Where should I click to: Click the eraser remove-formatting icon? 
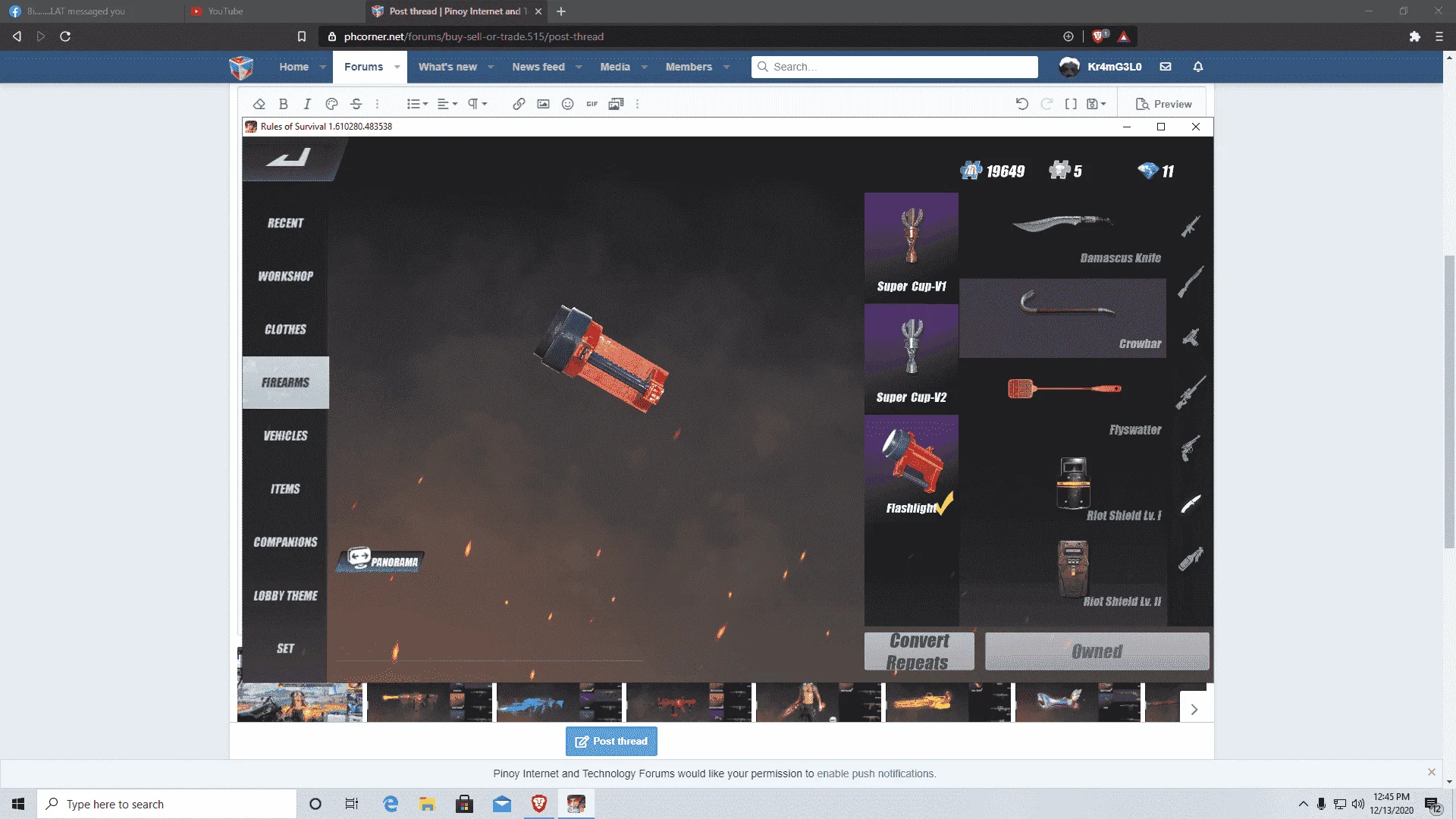pyautogui.click(x=259, y=104)
